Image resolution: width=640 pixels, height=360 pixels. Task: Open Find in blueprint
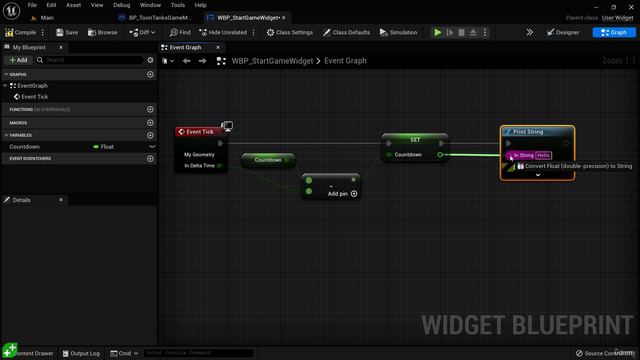click(180, 32)
